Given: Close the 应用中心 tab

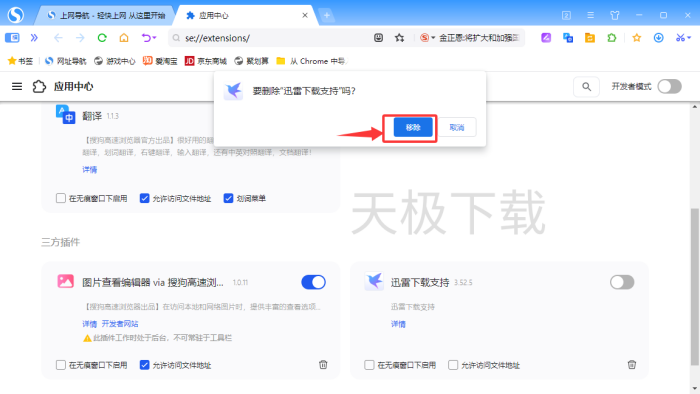Looking at the screenshot, I should click(x=305, y=15).
